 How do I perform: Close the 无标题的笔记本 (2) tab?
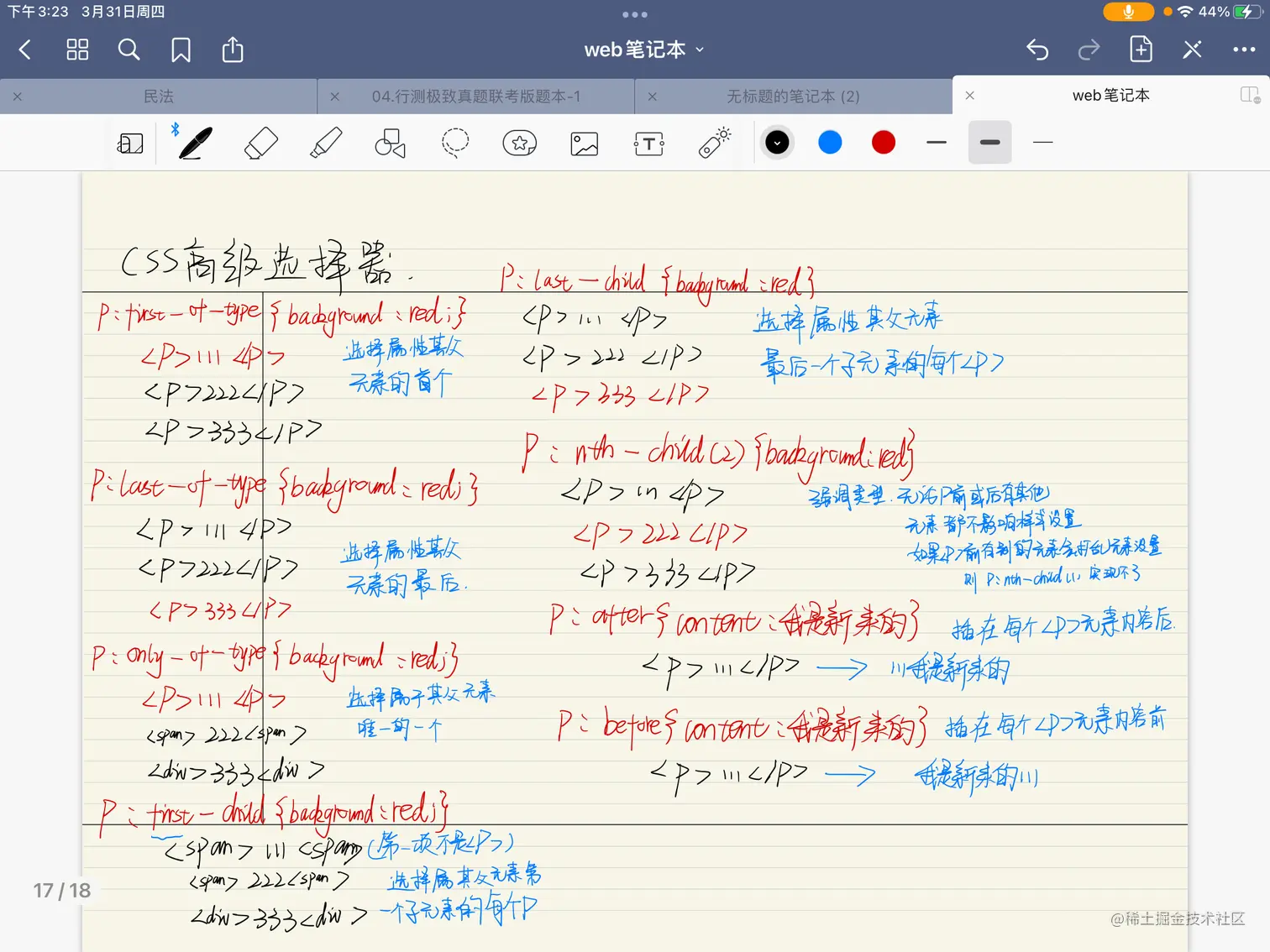(652, 97)
